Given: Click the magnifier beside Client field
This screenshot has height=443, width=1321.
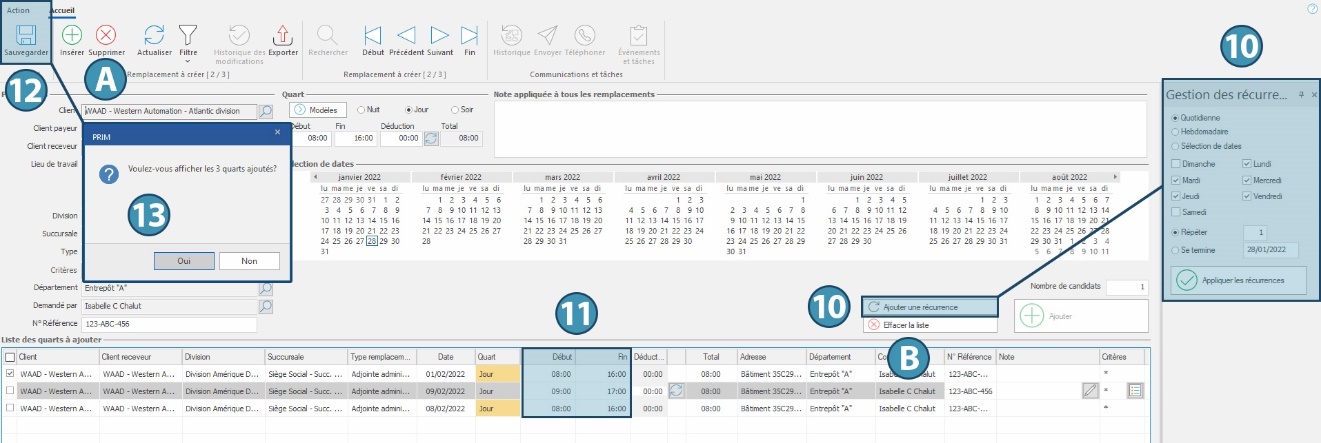Looking at the screenshot, I should point(266,112).
